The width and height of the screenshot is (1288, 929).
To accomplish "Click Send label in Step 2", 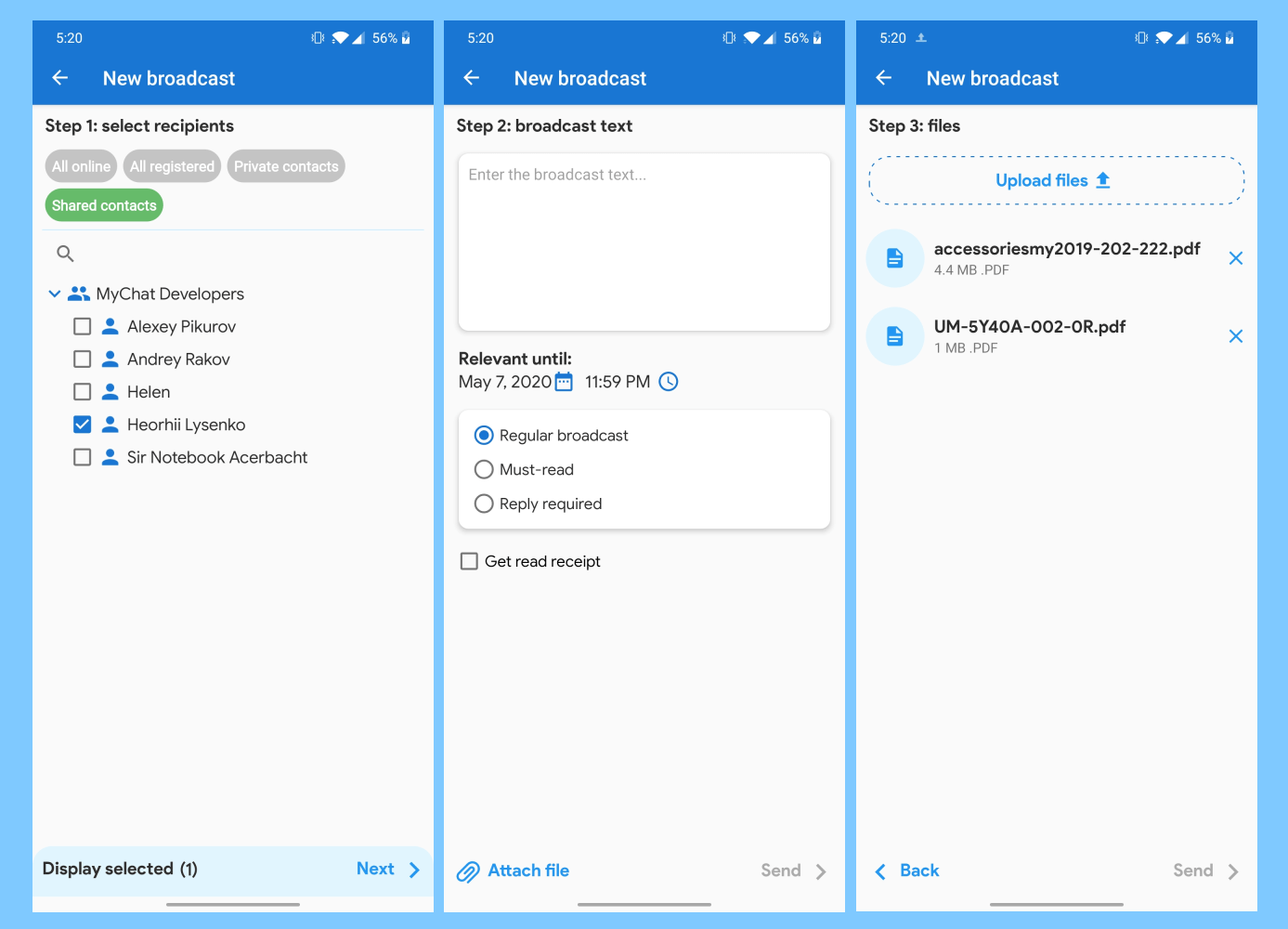I will pos(781,871).
